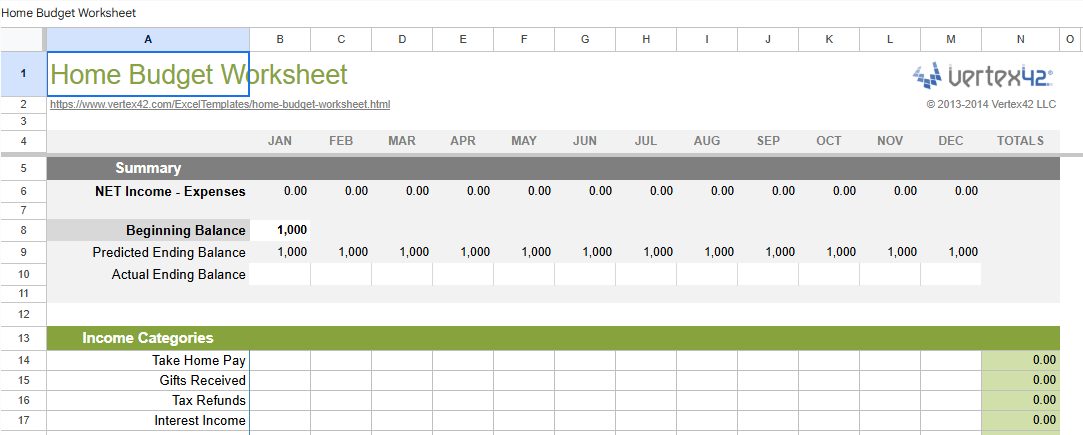Click the Income Categories section header
Screen dimensions: 1083x435
pyautogui.click(x=148, y=338)
